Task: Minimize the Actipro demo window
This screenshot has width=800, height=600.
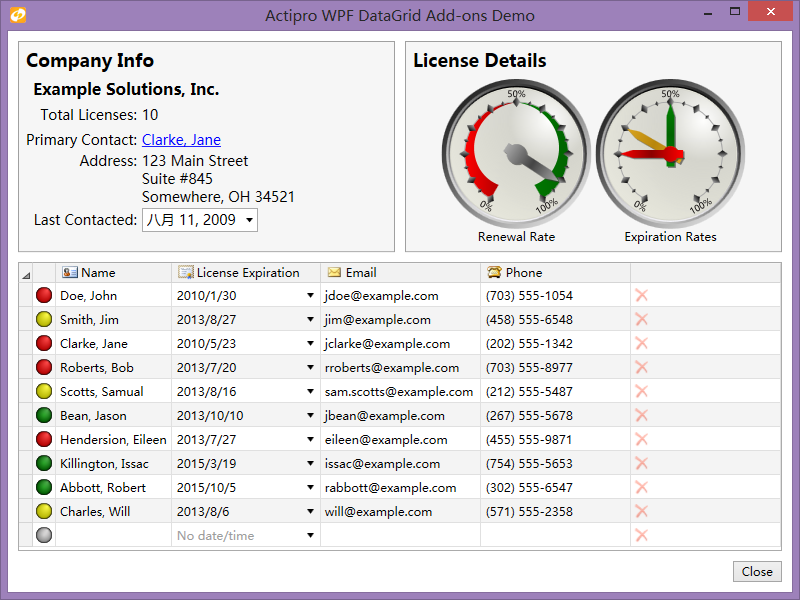Action: pyautogui.click(x=708, y=13)
